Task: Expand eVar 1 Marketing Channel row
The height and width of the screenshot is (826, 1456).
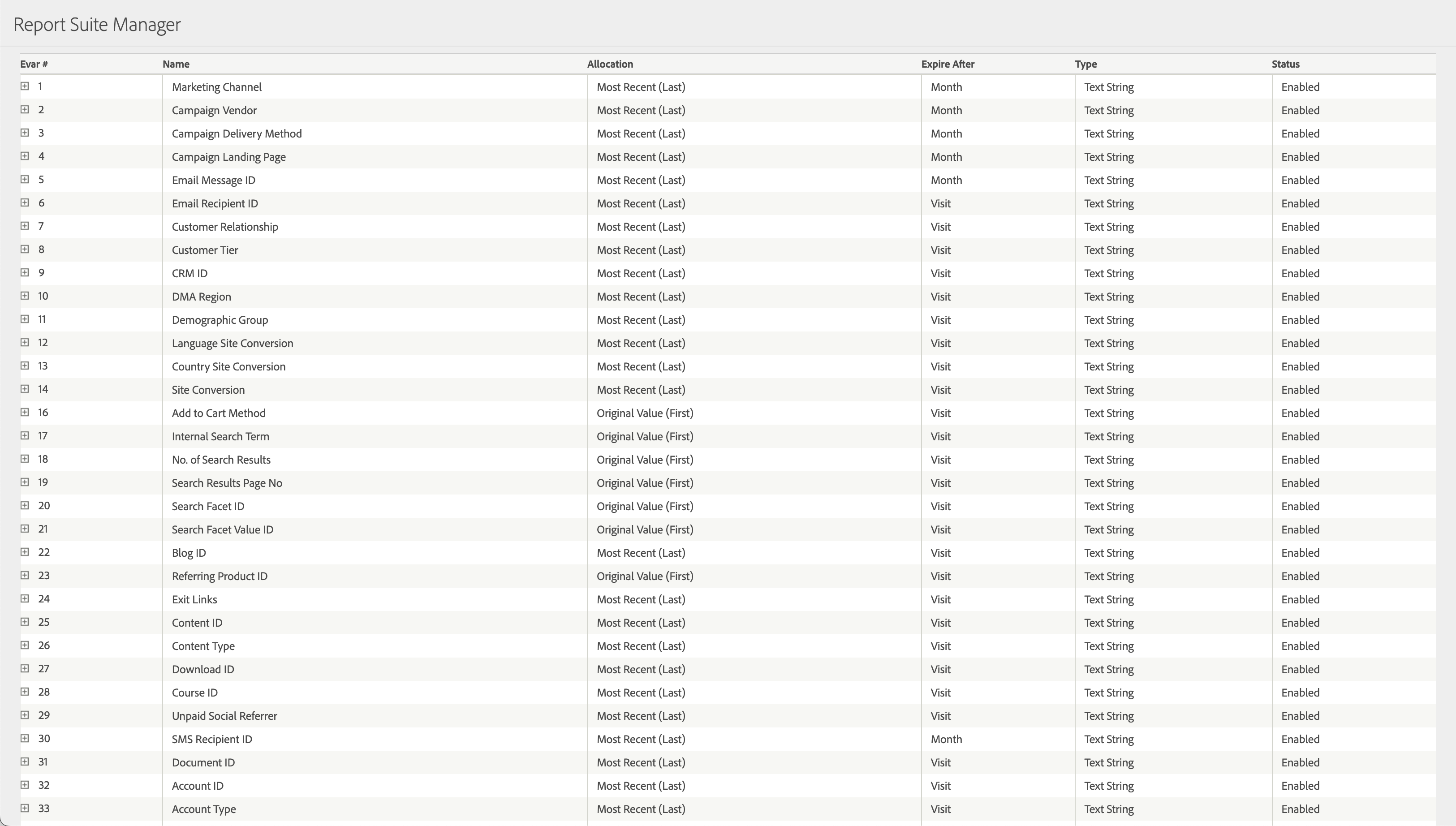Action: click(24, 86)
